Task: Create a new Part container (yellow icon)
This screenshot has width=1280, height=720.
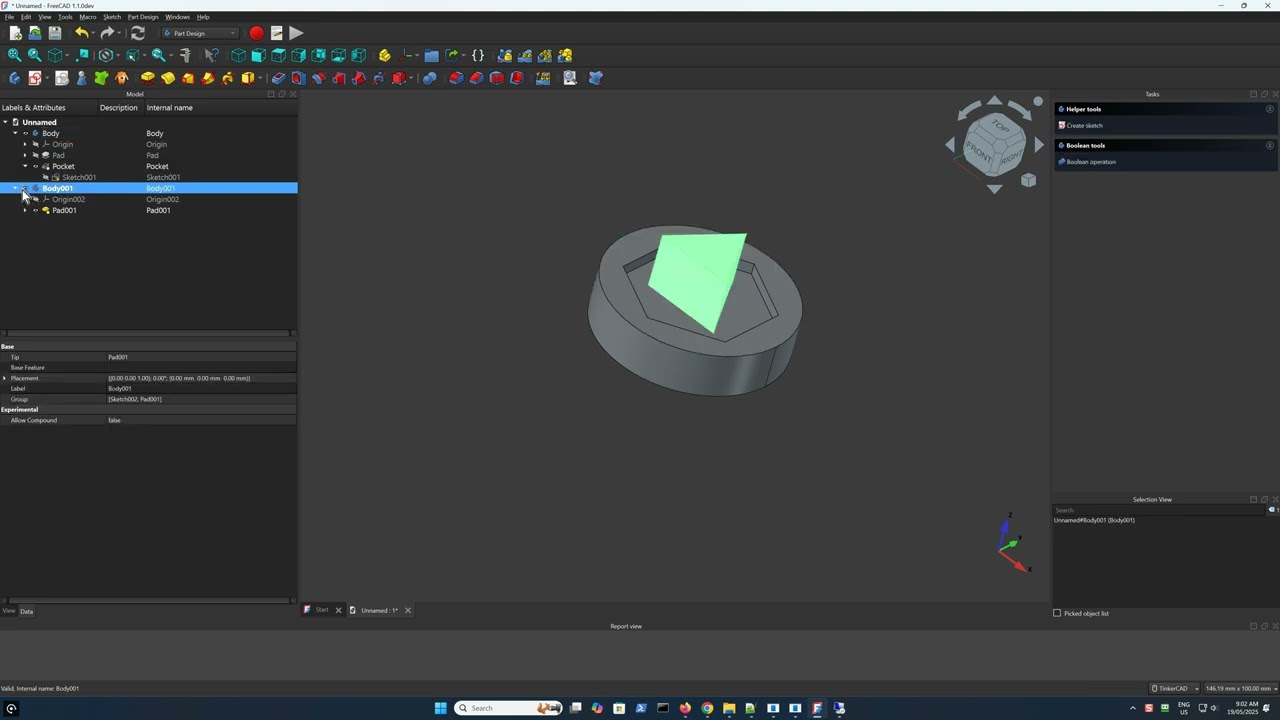Action: 384,55
